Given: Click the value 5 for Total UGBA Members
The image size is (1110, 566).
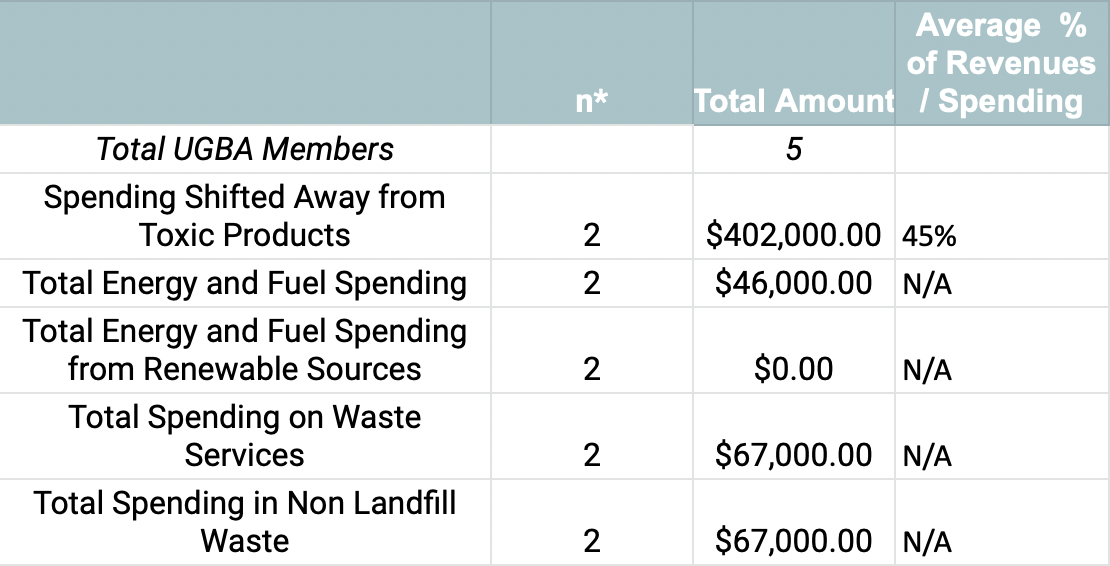Looking at the screenshot, I should click(794, 149).
